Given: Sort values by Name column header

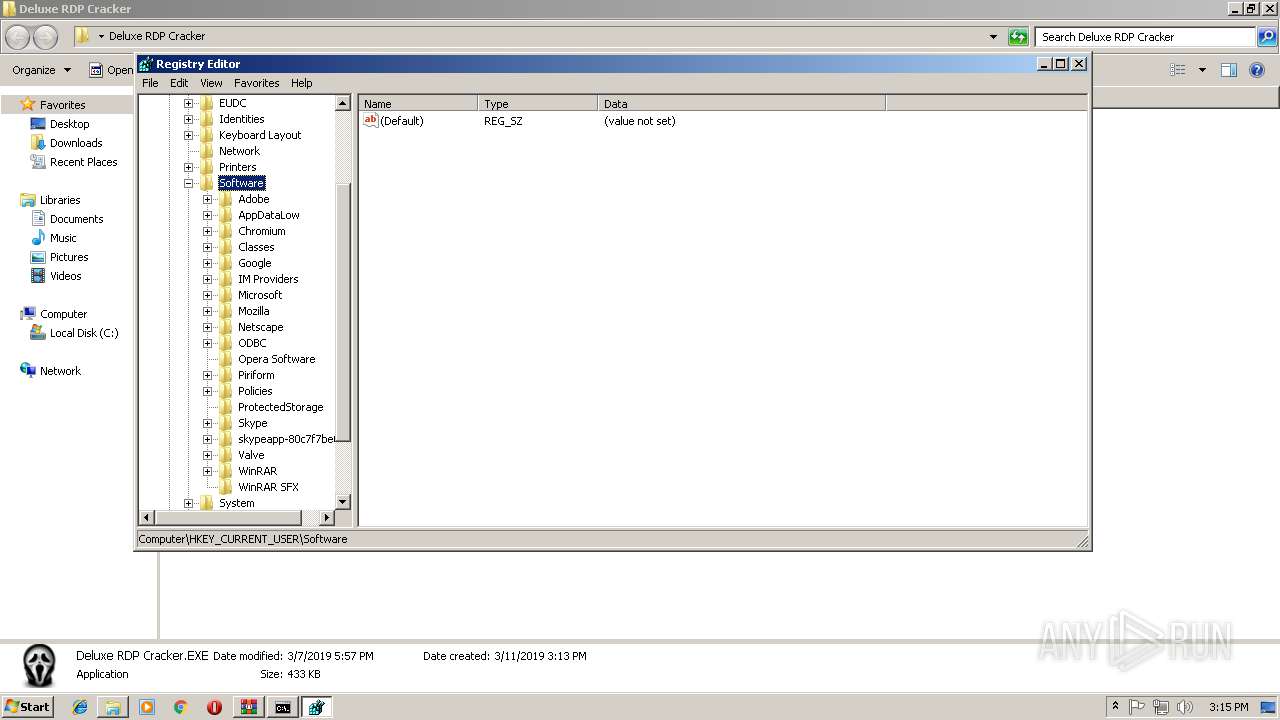Looking at the screenshot, I should (418, 103).
